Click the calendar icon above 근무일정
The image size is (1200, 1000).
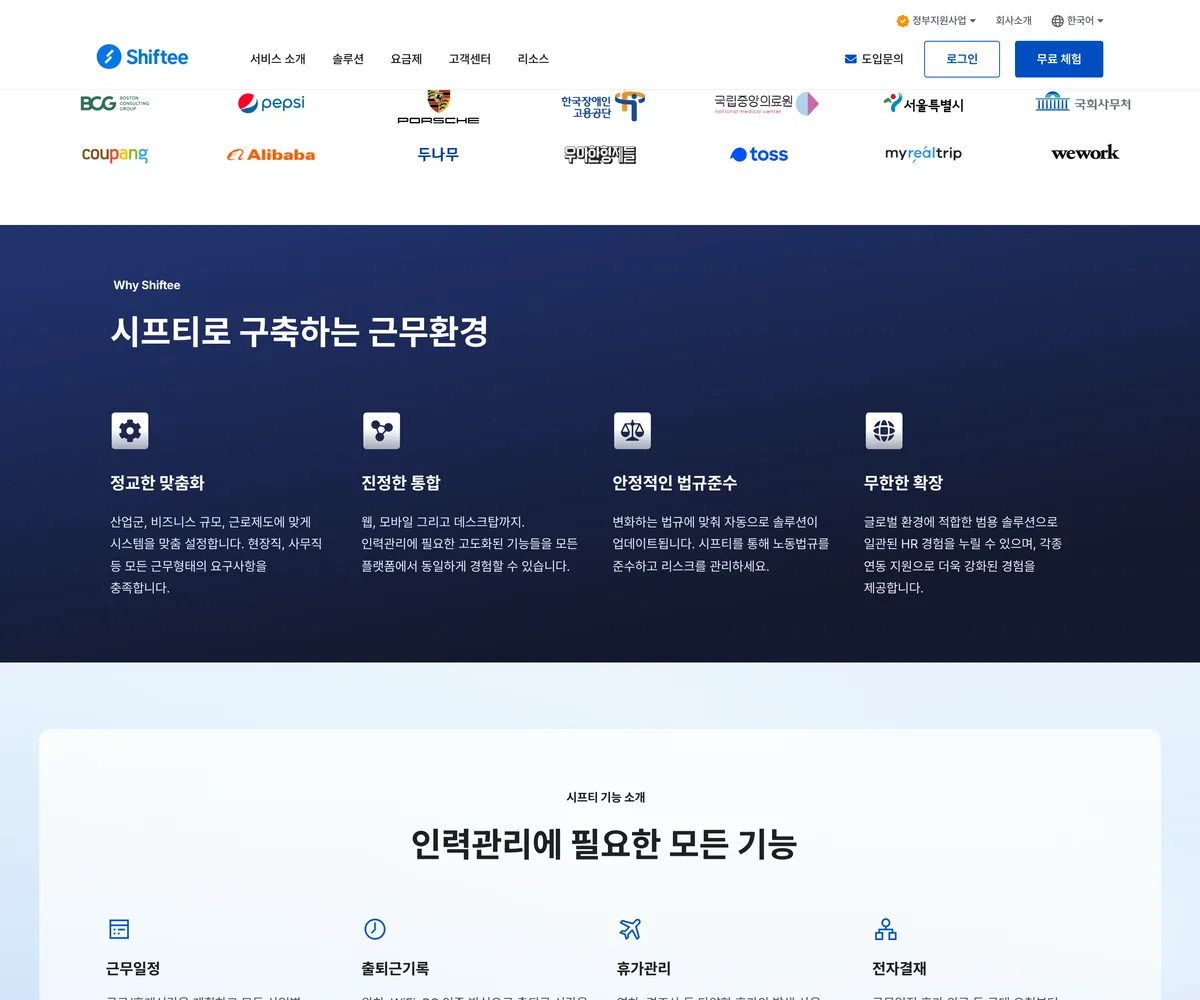[x=119, y=929]
